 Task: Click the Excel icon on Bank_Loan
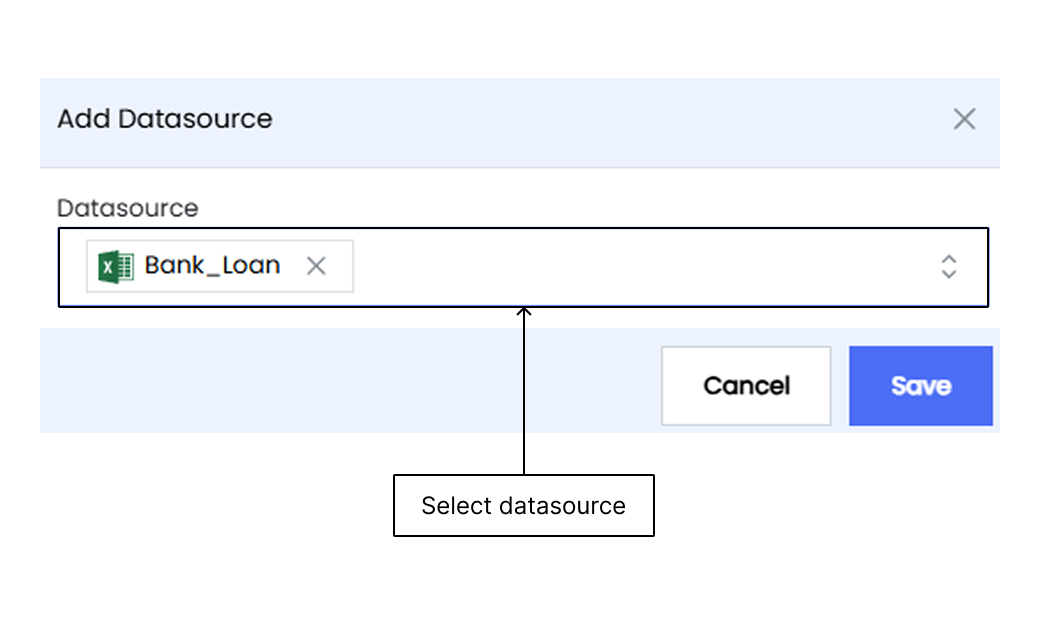(x=116, y=267)
